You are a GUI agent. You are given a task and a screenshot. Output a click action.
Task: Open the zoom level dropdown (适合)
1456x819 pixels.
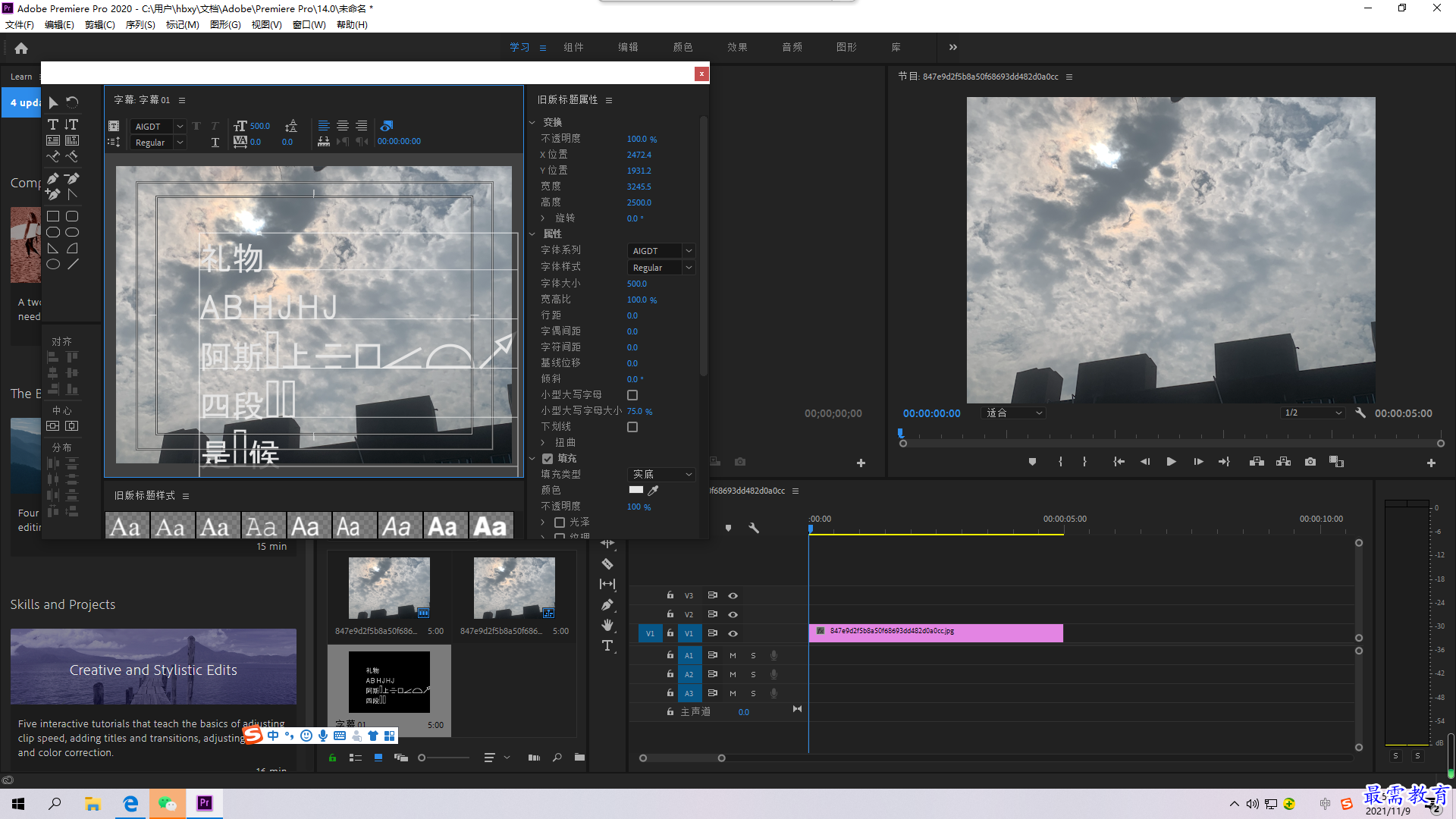tap(1014, 413)
